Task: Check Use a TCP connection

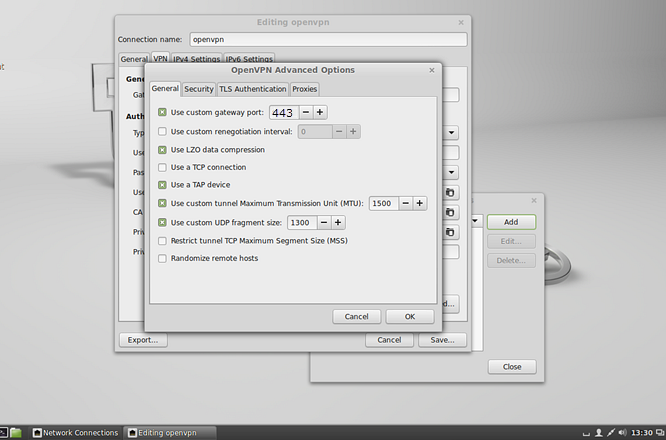Action: click(162, 167)
